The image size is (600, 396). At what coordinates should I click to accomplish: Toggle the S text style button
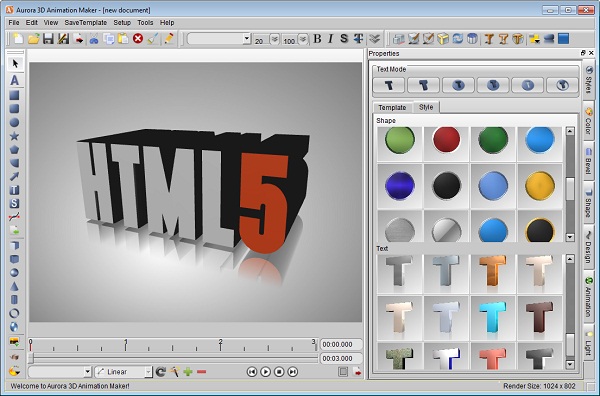click(x=344, y=39)
